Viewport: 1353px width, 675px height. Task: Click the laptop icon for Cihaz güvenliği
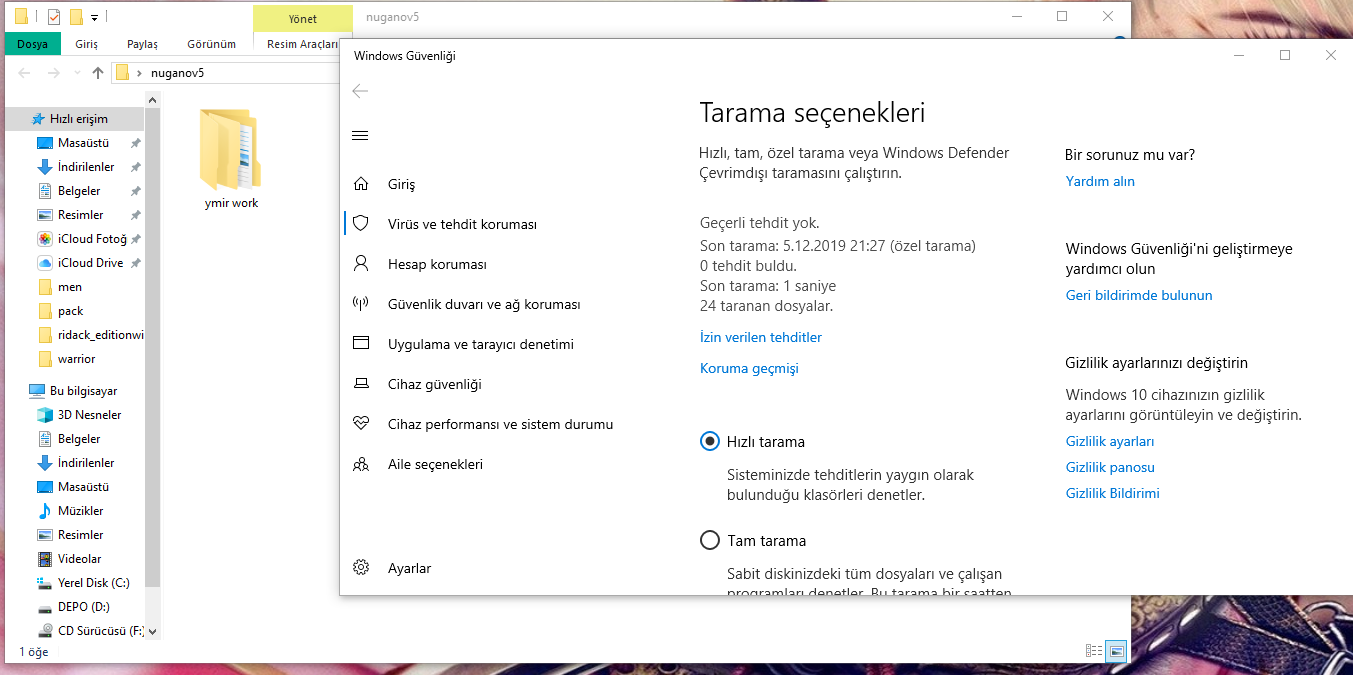361,384
